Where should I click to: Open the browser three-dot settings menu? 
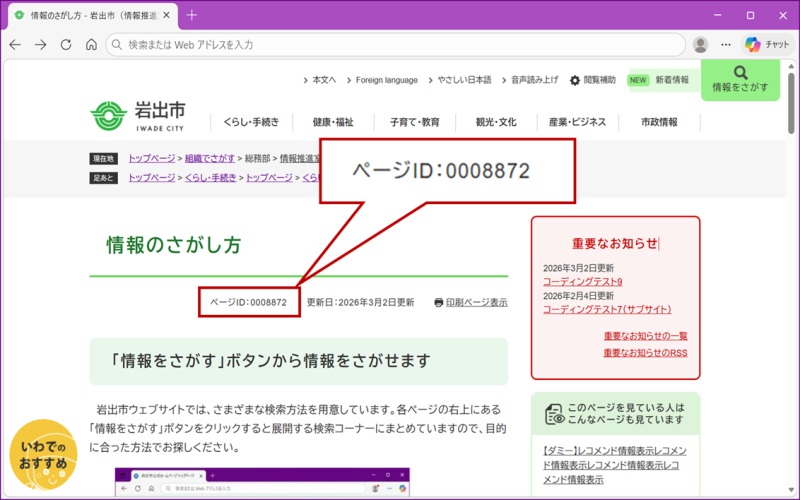(726, 45)
